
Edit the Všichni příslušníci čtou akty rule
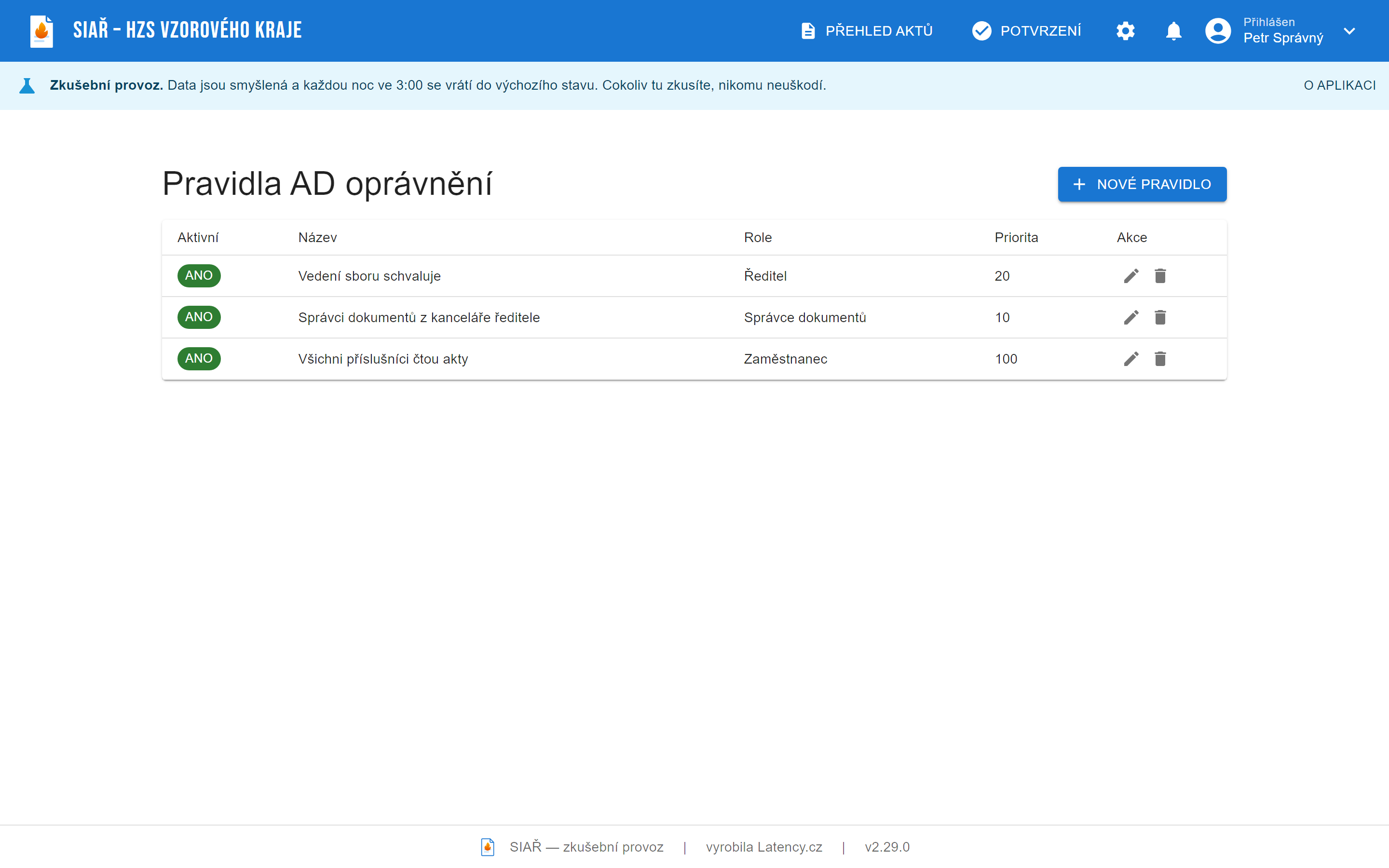1130,359
